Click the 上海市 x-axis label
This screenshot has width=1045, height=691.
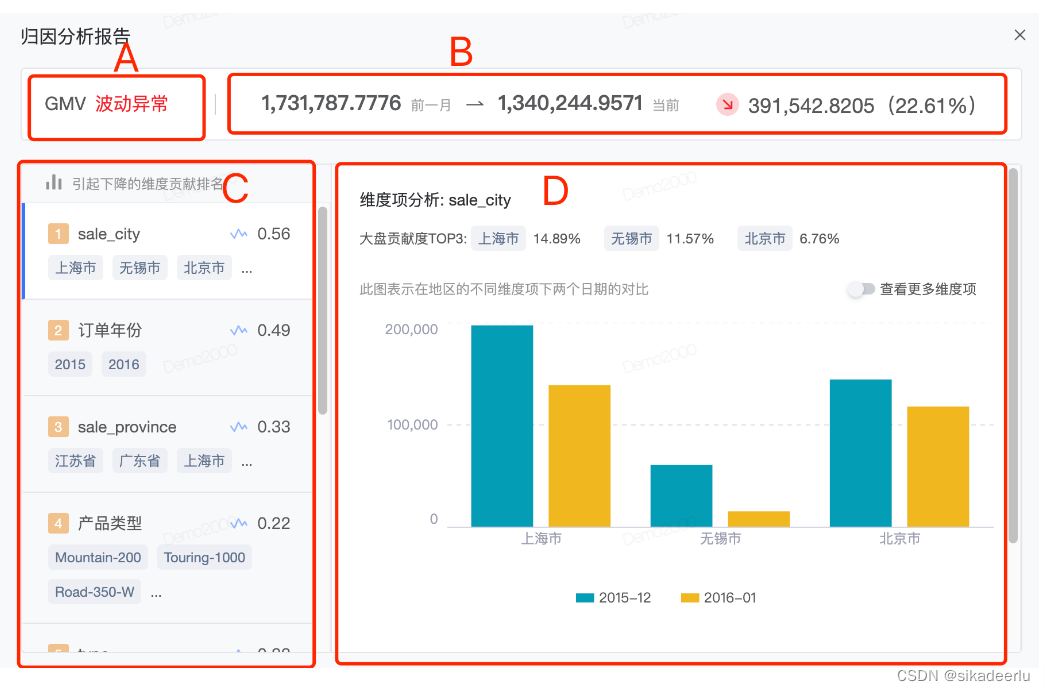(x=541, y=538)
